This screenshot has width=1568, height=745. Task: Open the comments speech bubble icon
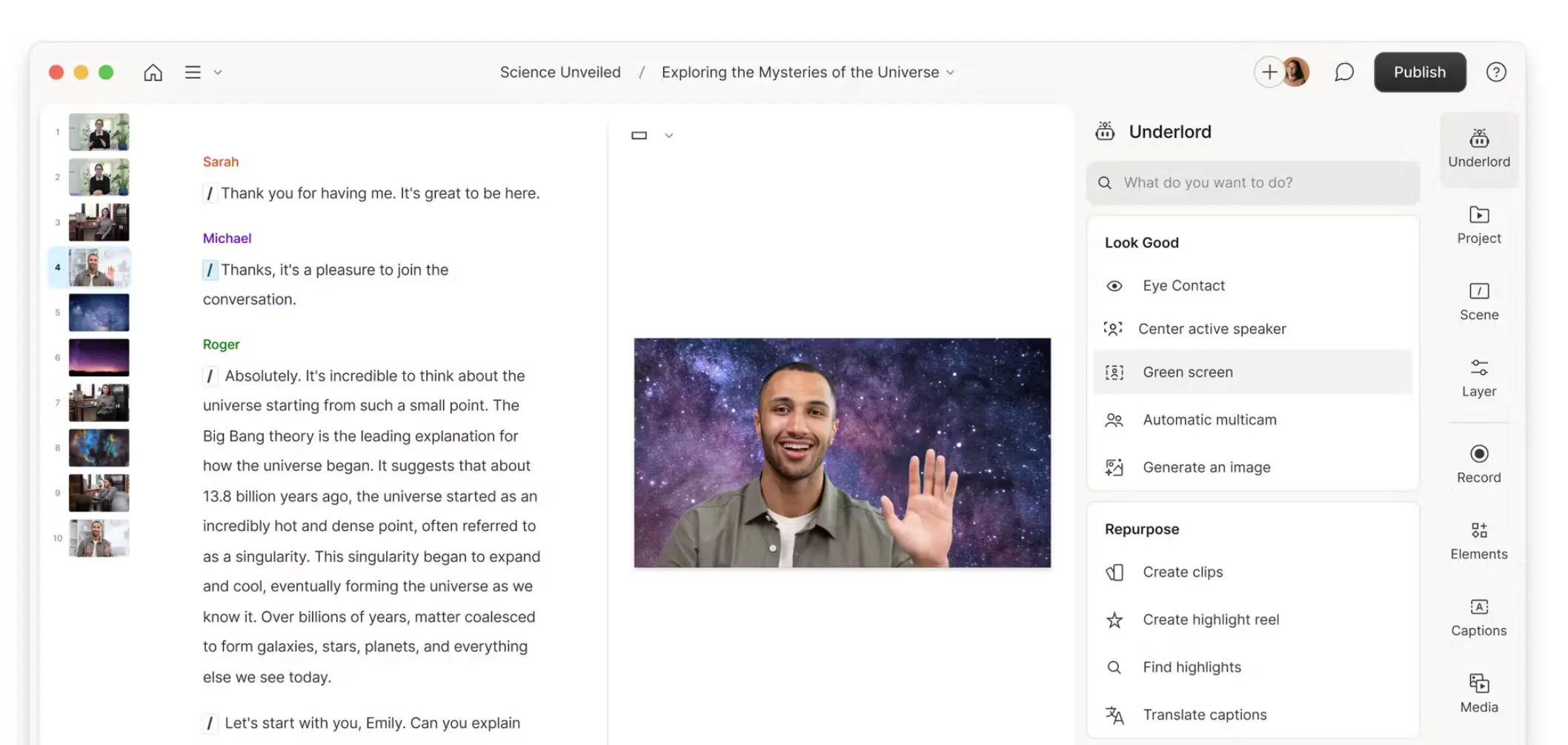(x=1343, y=72)
